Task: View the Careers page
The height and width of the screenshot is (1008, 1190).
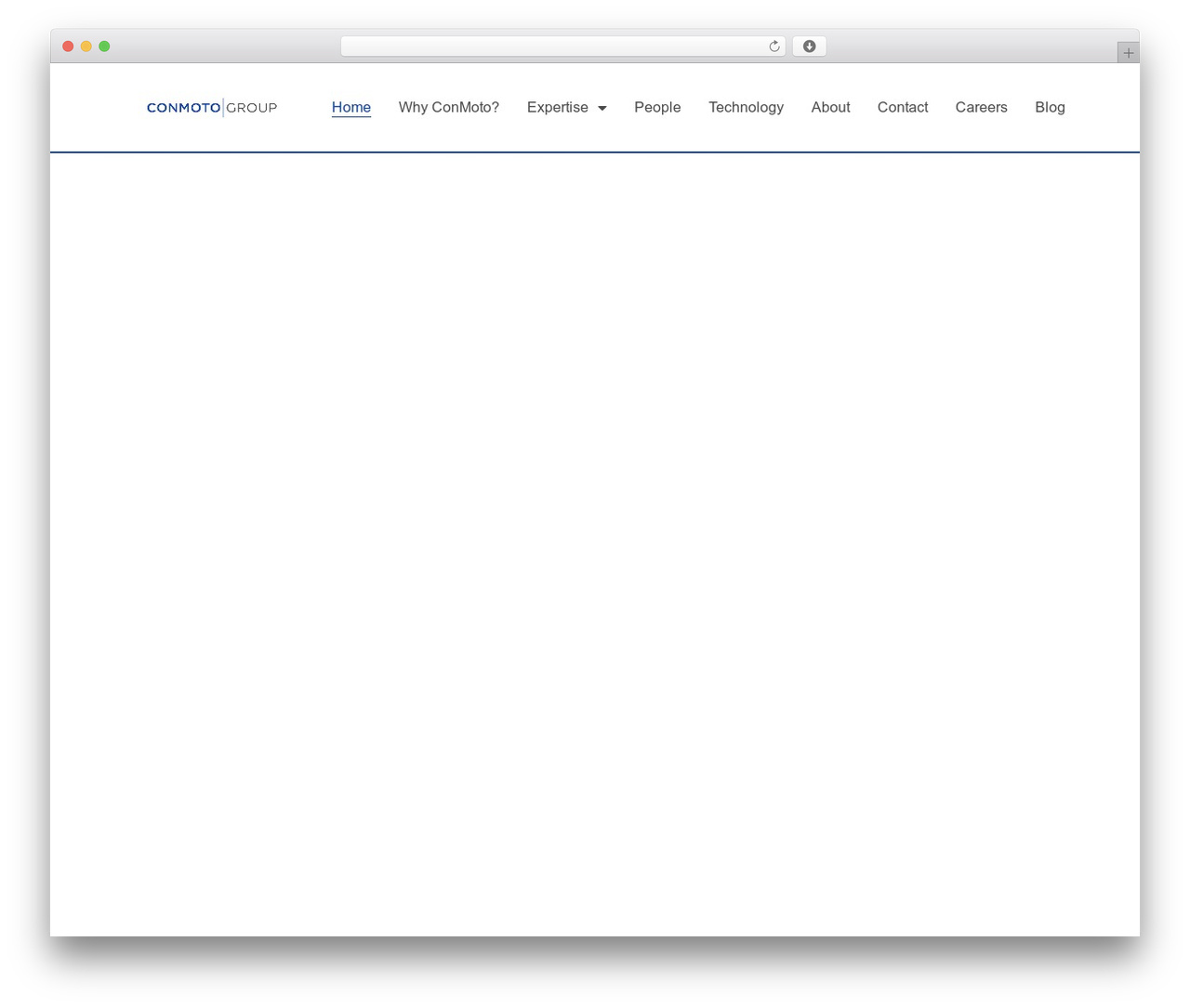Action: [981, 108]
